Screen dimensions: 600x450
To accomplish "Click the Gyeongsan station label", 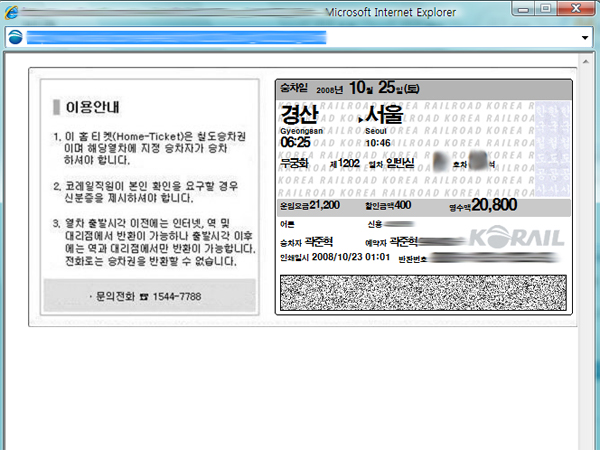I will pyautogui.click(x=302, y=131).
